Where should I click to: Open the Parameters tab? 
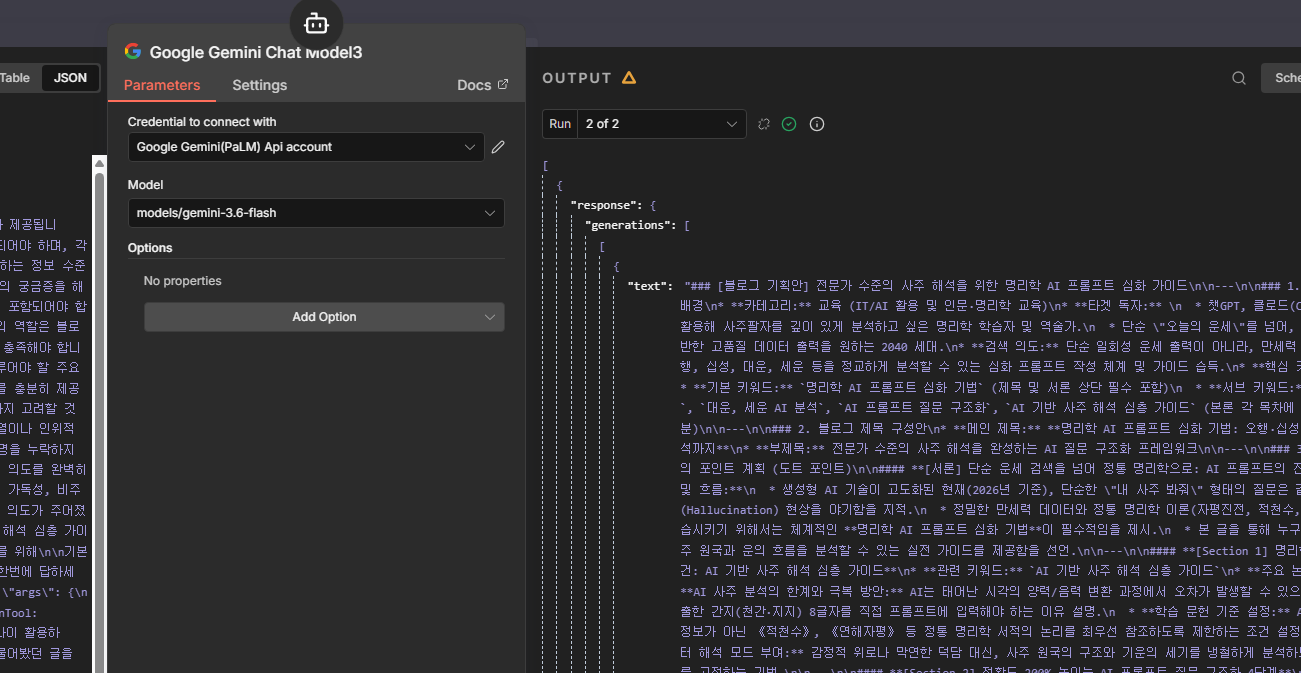pos(162,85)
